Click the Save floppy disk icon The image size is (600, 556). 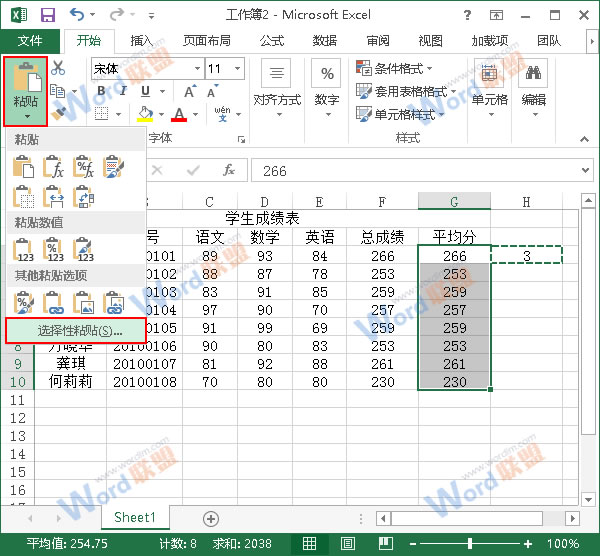point(48,15)
